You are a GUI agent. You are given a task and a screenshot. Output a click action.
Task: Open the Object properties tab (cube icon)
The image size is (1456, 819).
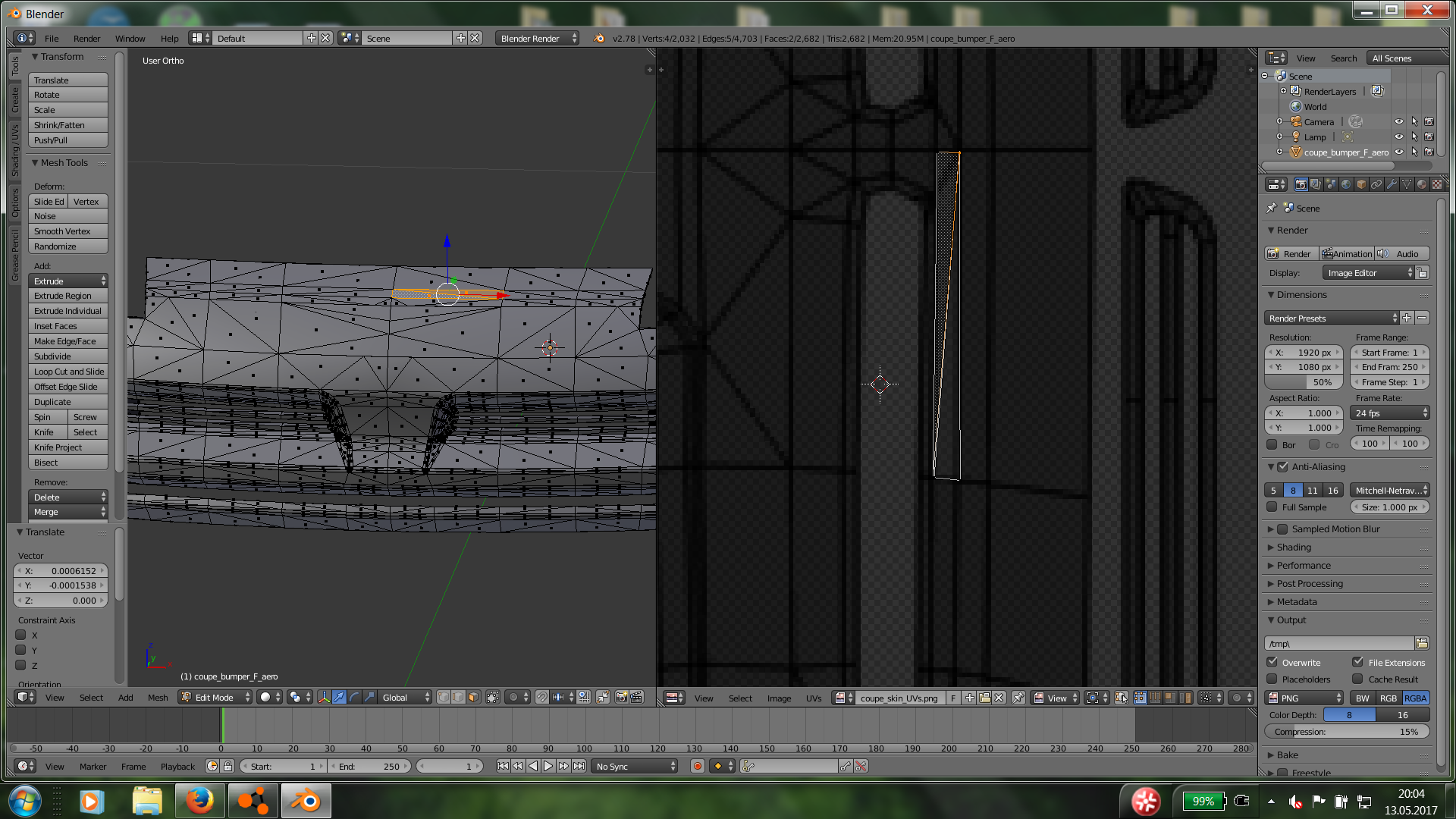click(1361, 184)
